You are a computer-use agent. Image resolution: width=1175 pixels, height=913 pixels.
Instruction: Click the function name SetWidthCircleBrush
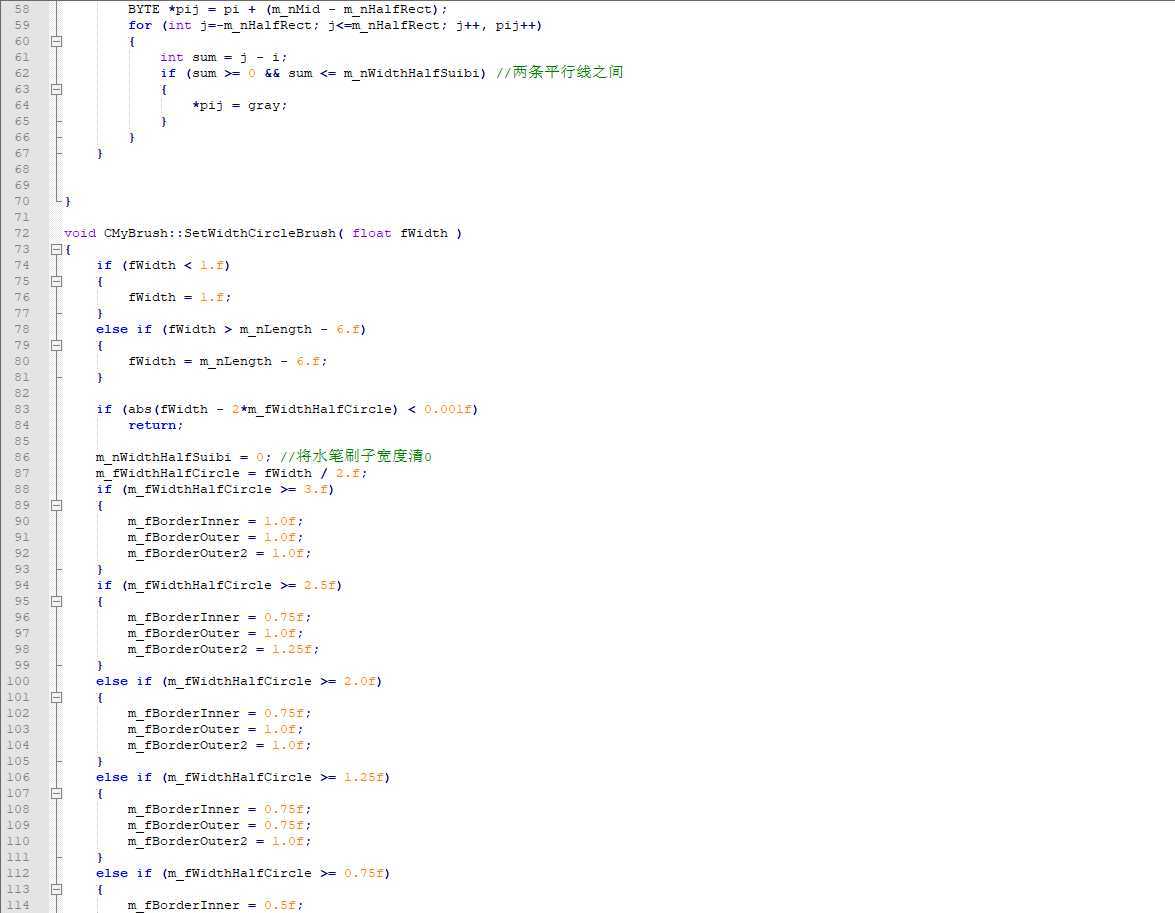coord(260,233)
